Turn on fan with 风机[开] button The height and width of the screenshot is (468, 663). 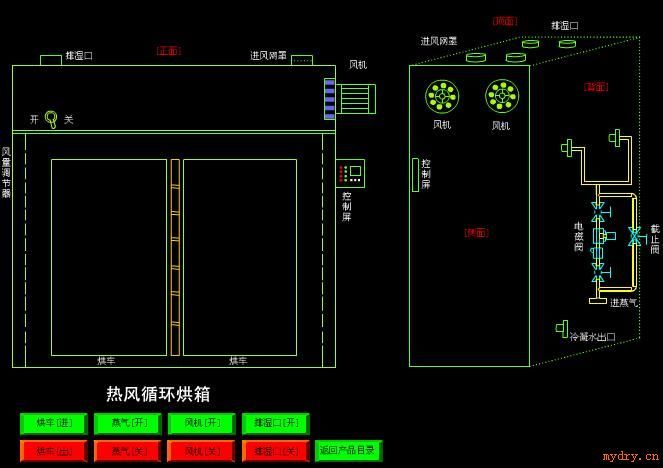click(x=202, y=423)
